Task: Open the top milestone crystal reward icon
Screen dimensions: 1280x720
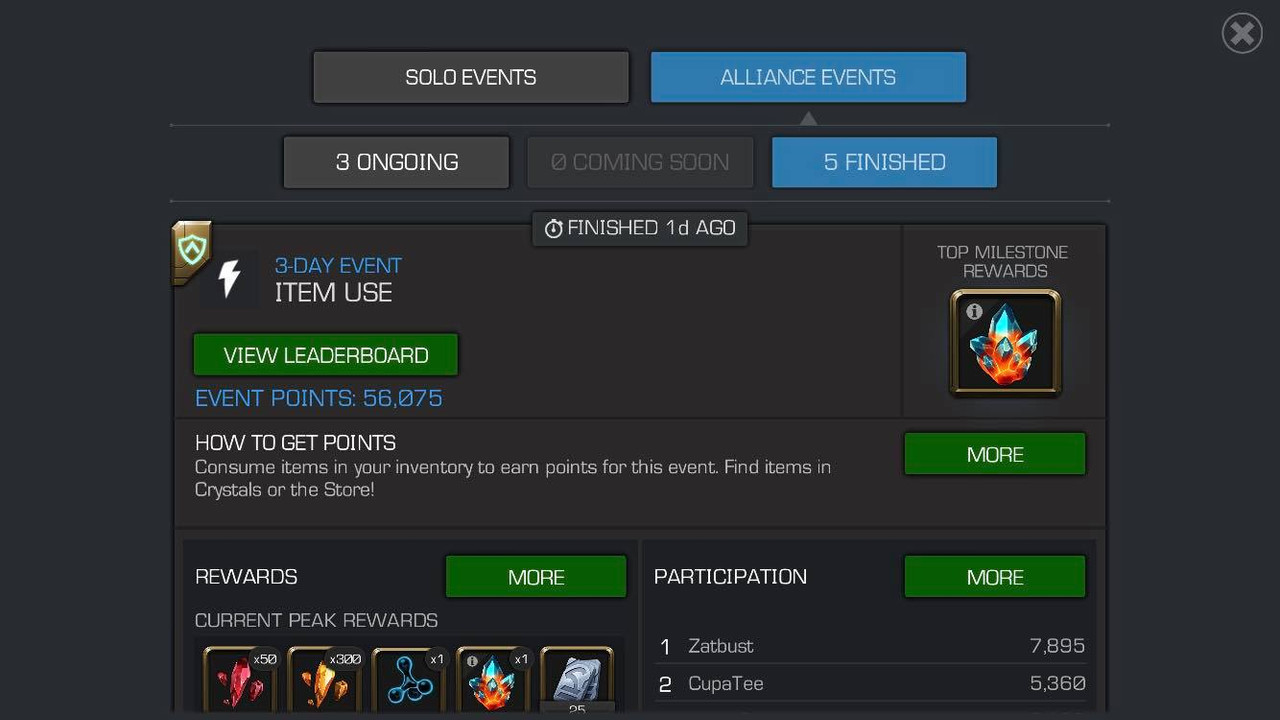Action: pyautogui.click(x=1005, y=343)
